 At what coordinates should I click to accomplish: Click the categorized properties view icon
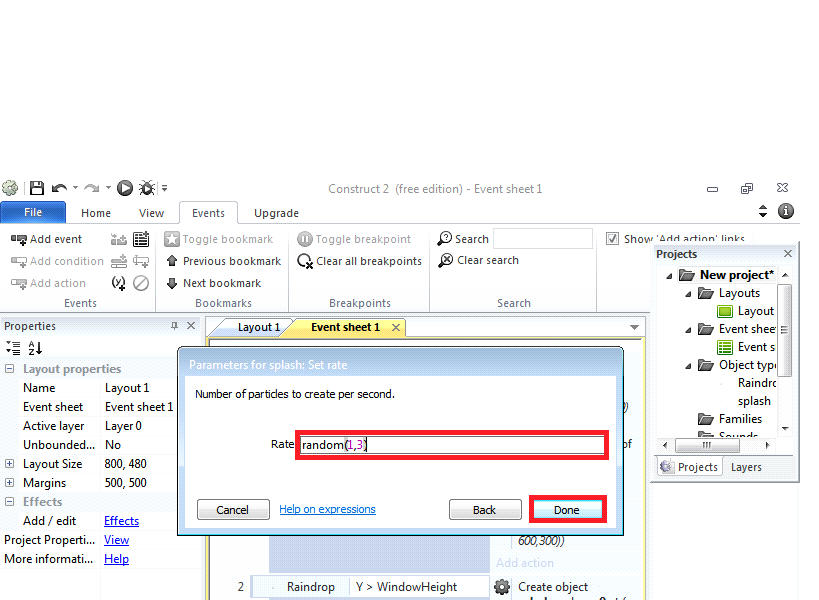point(13,348)
